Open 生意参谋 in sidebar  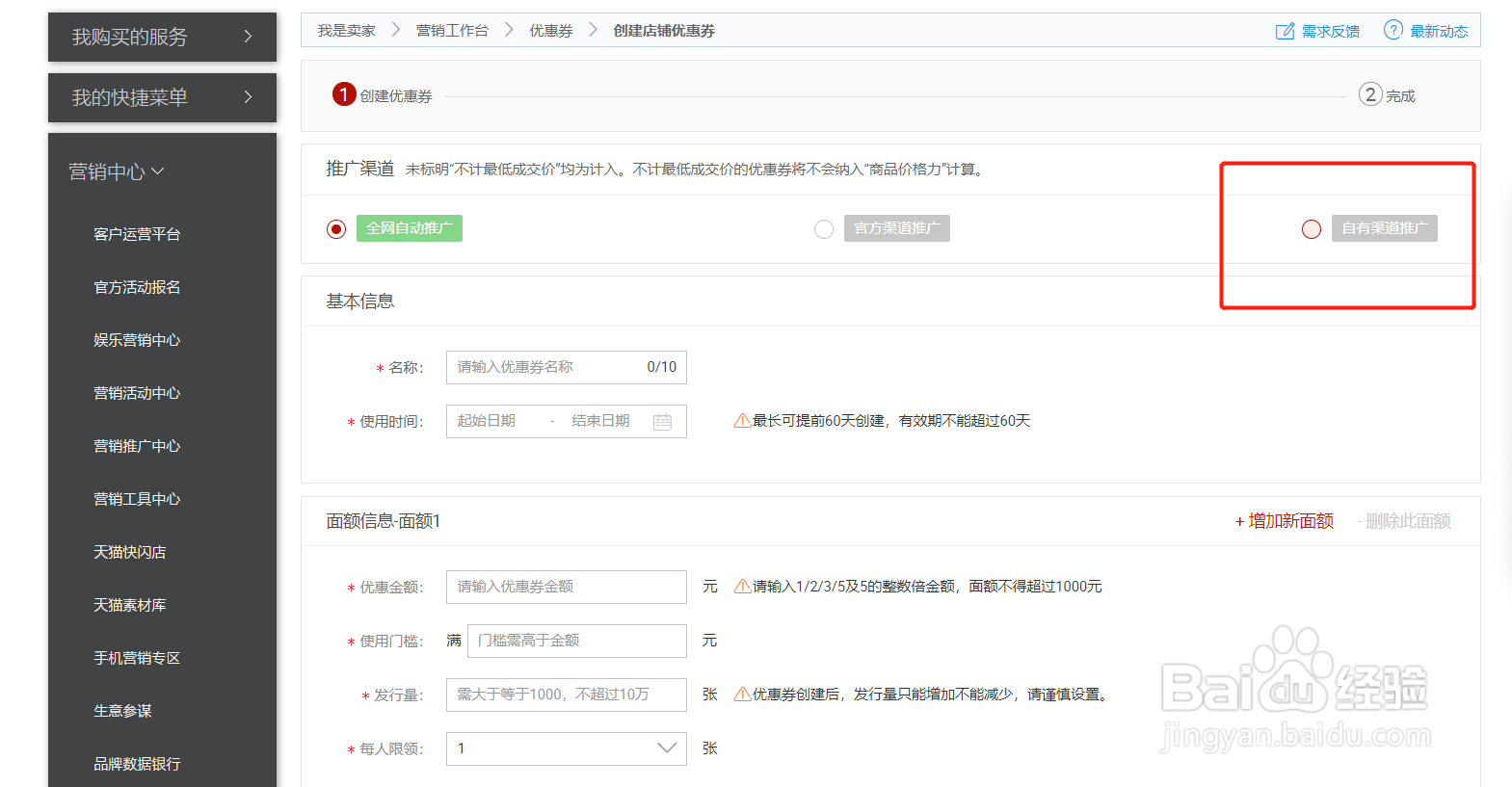(x=122, y=711)
